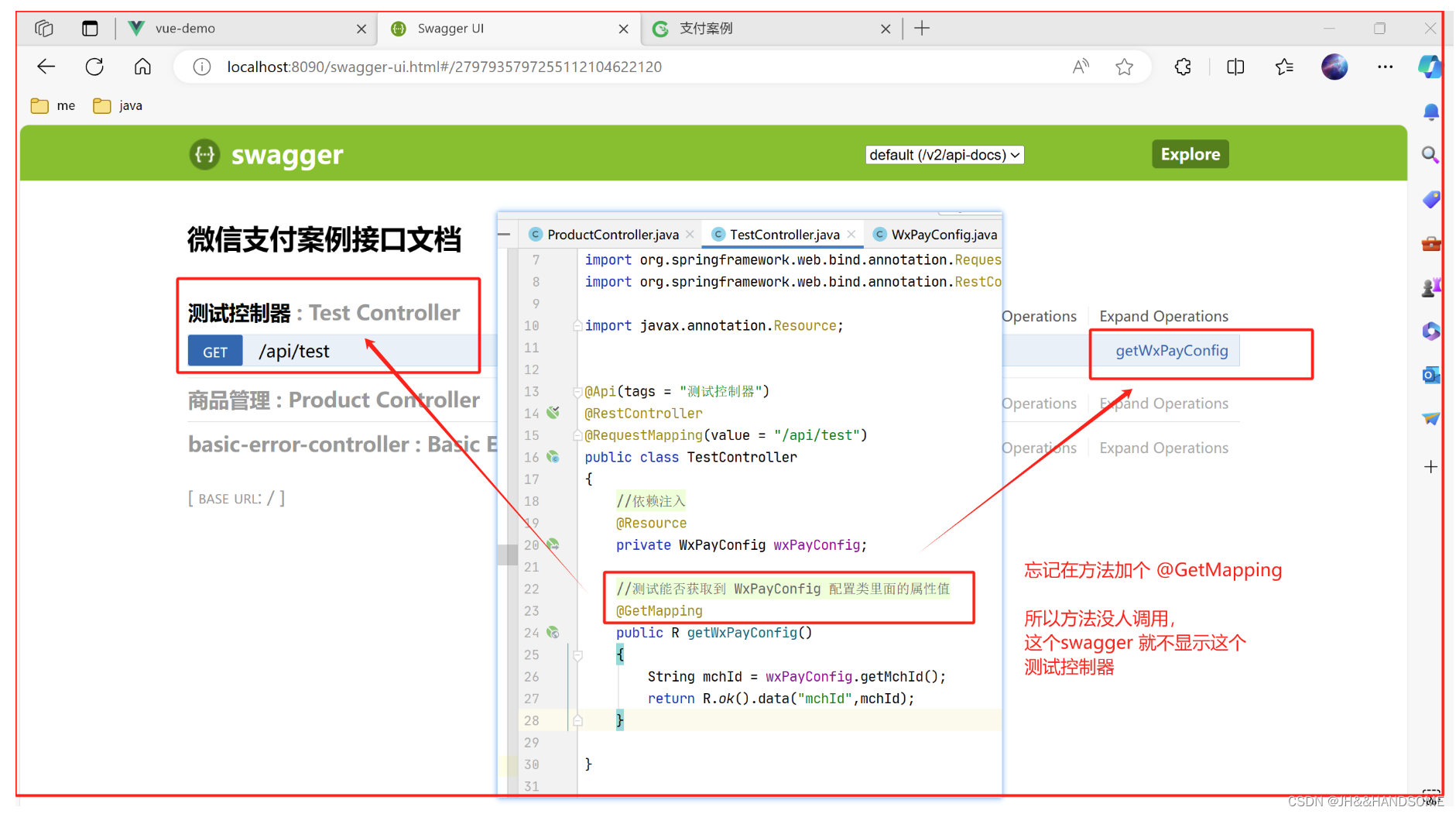Screen dimensions: 1456x814
Task: Close the ProductController.java editor tab
Action: 690,235
